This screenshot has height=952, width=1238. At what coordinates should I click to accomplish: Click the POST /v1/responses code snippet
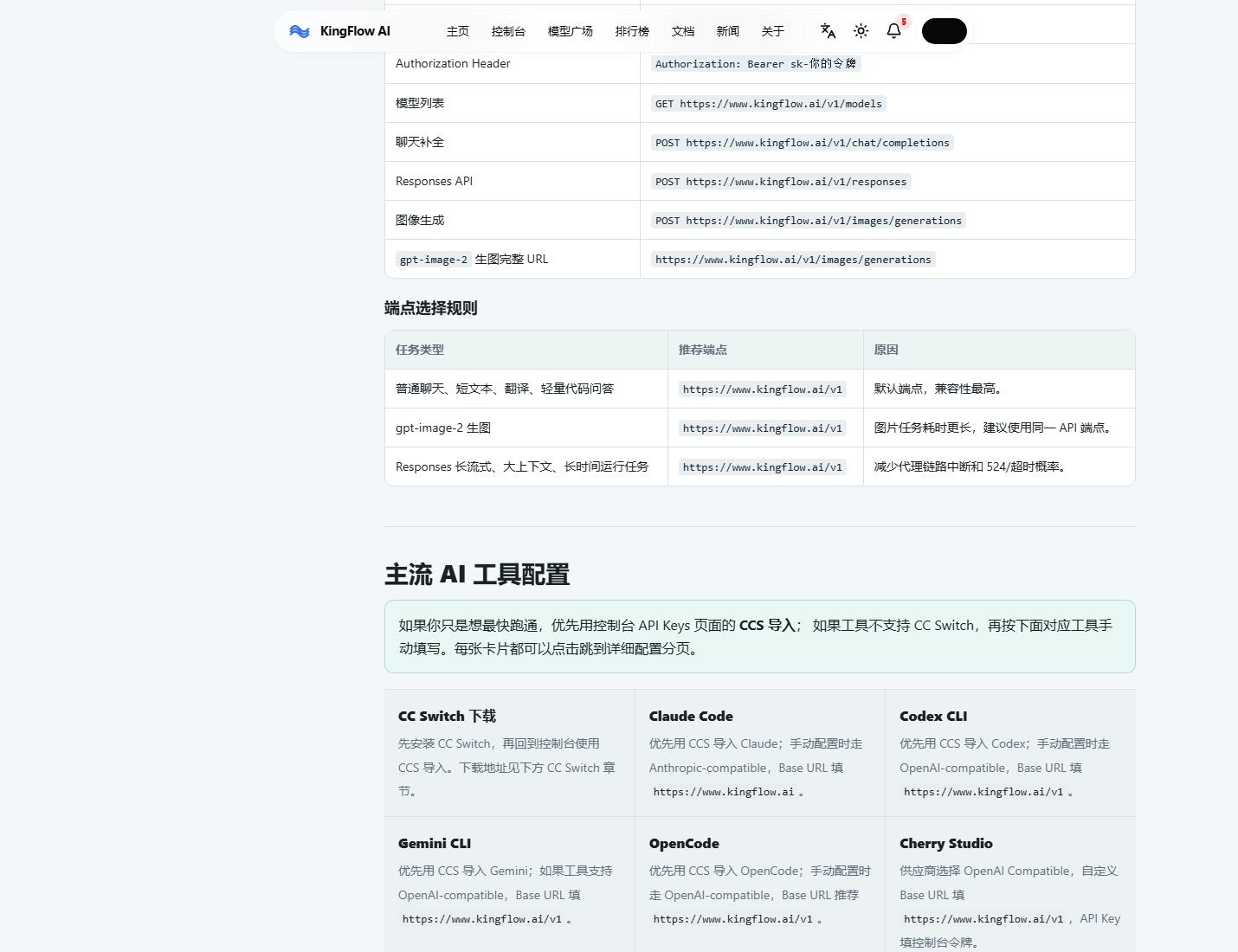point(781,182)
